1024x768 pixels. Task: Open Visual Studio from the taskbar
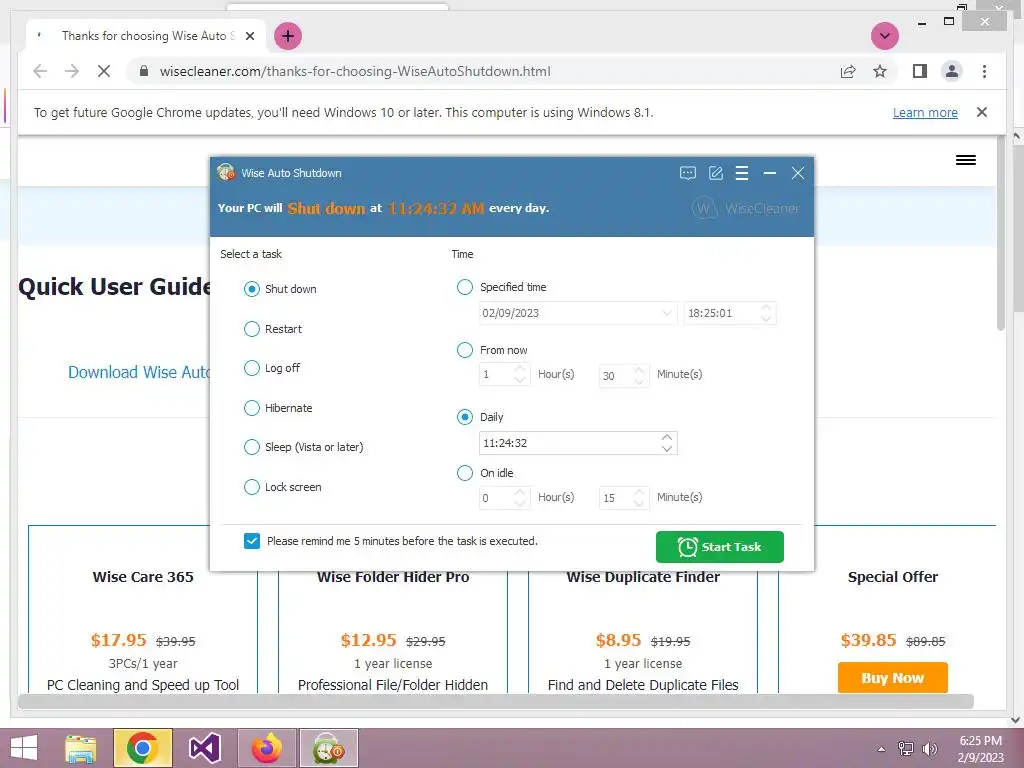(204, 748)
